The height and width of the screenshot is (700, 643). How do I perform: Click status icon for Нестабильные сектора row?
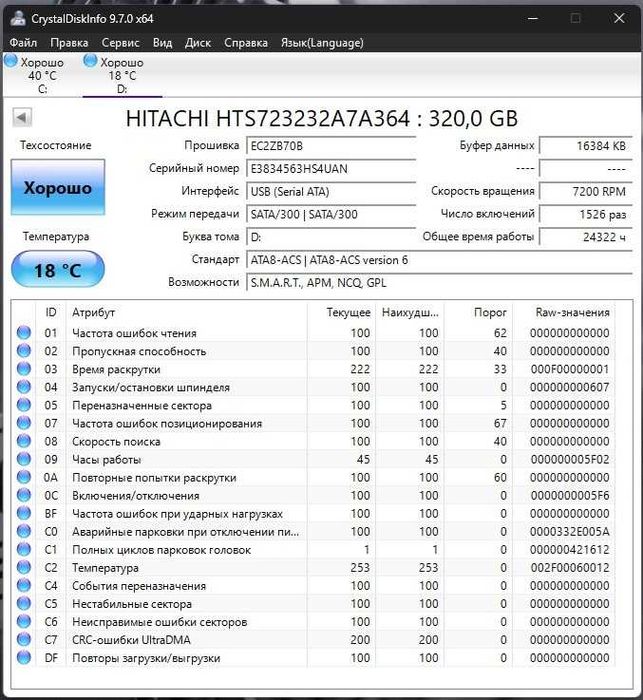24,604
